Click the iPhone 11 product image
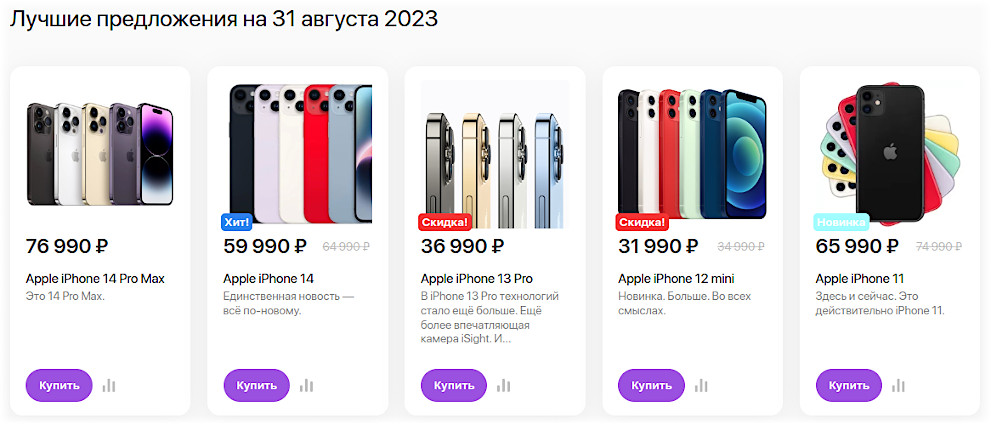The image size is (991, 424). 888,154
